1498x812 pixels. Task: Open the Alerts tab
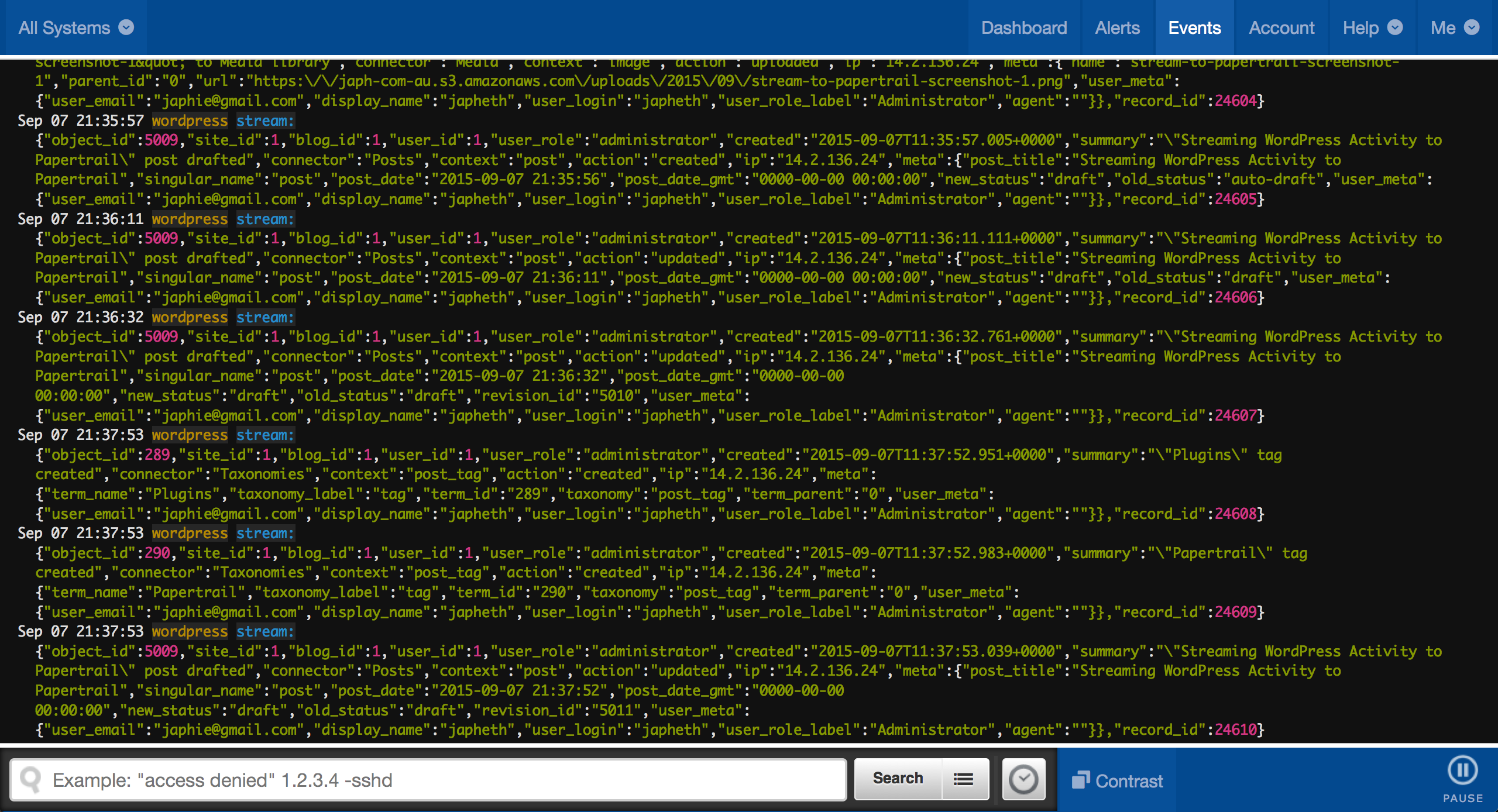pyautogui.click(x=1117, y=27)
